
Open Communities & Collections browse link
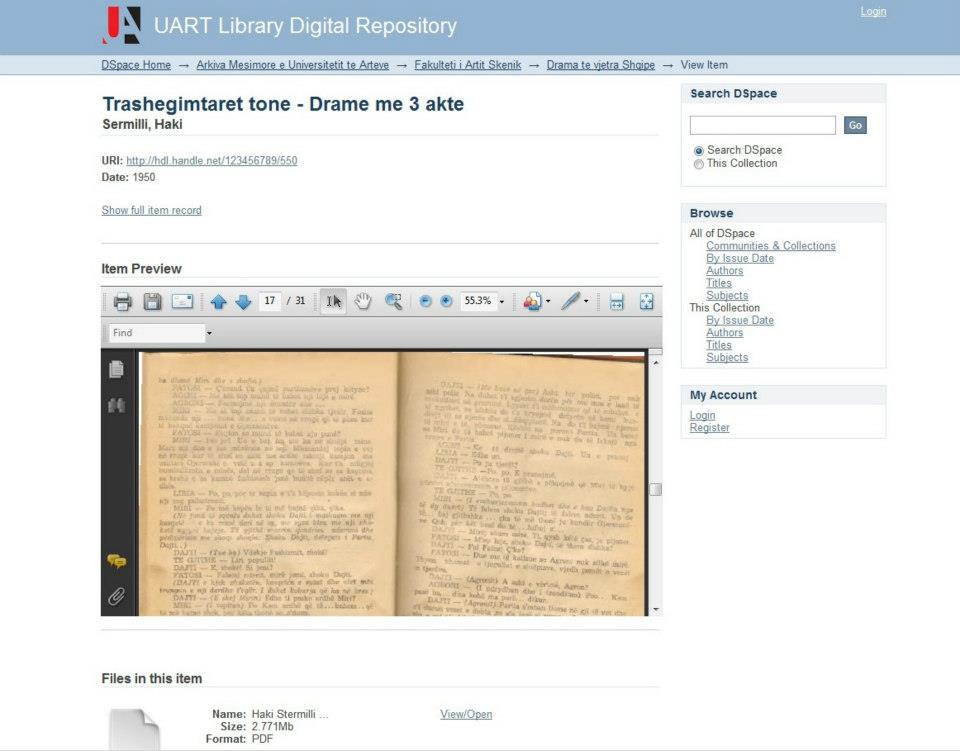point(770,246)
